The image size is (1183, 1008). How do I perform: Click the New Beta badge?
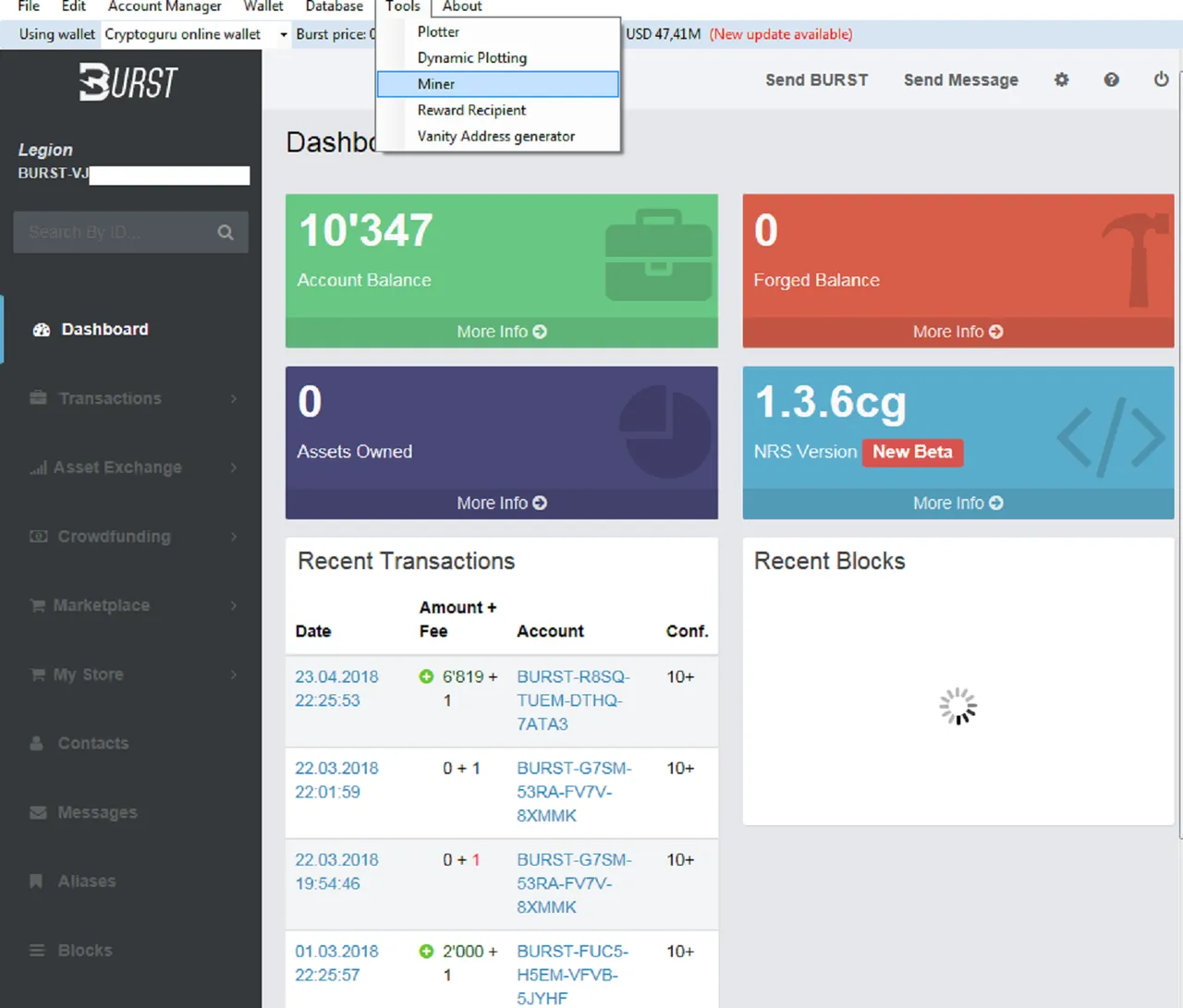pos(913,452)
